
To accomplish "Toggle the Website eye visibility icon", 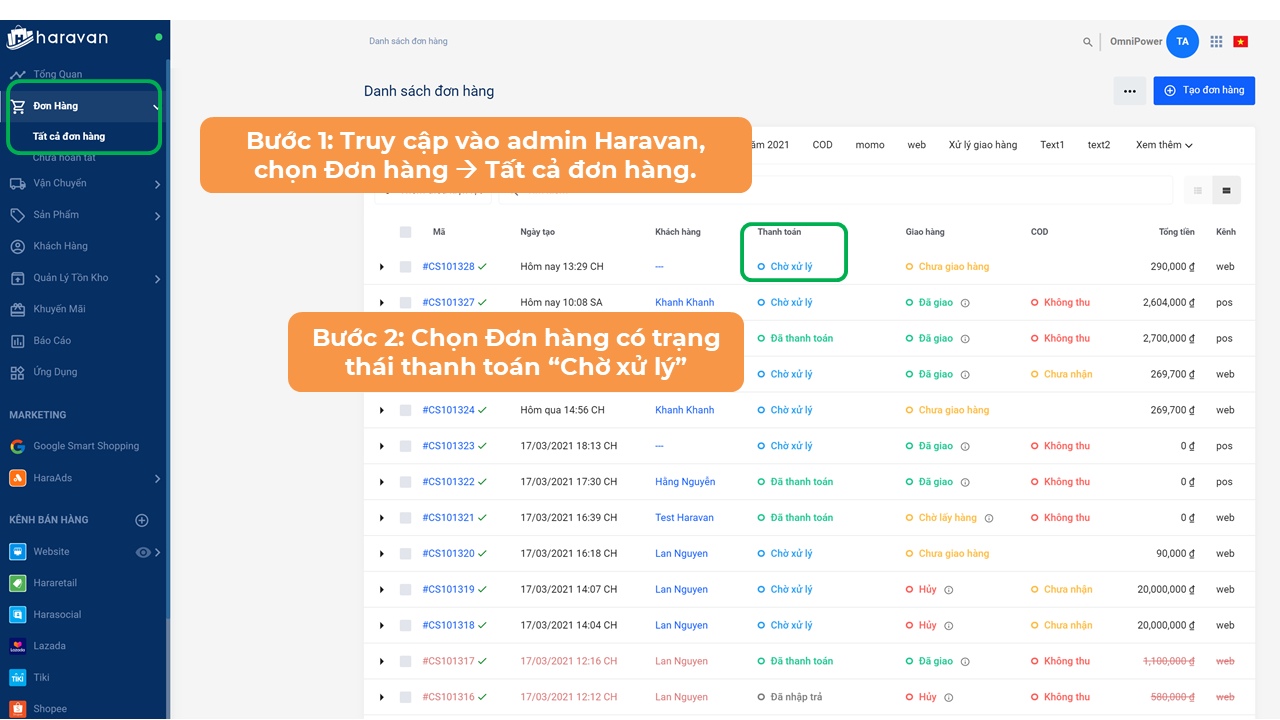I will (x=143, y=552).
